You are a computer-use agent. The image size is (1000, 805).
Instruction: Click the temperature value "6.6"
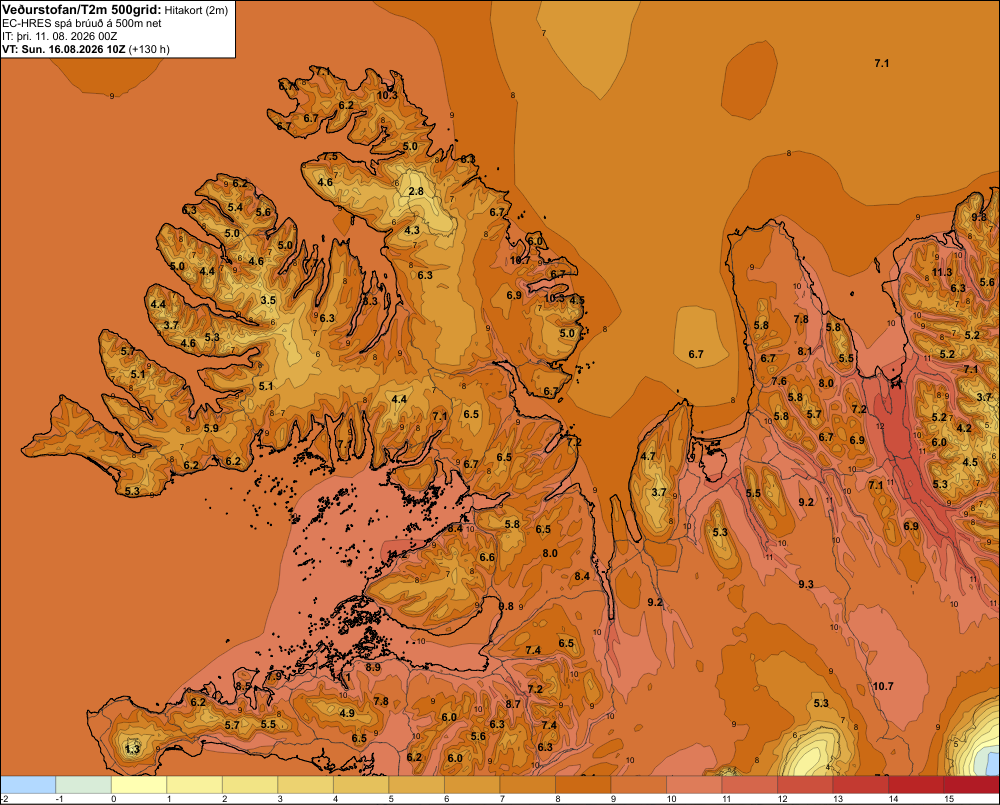(487, 557)
